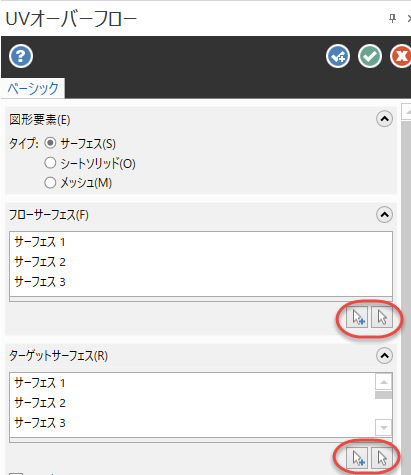
Task: Pin the UVオーバーフロー panel
Action: 392,18
